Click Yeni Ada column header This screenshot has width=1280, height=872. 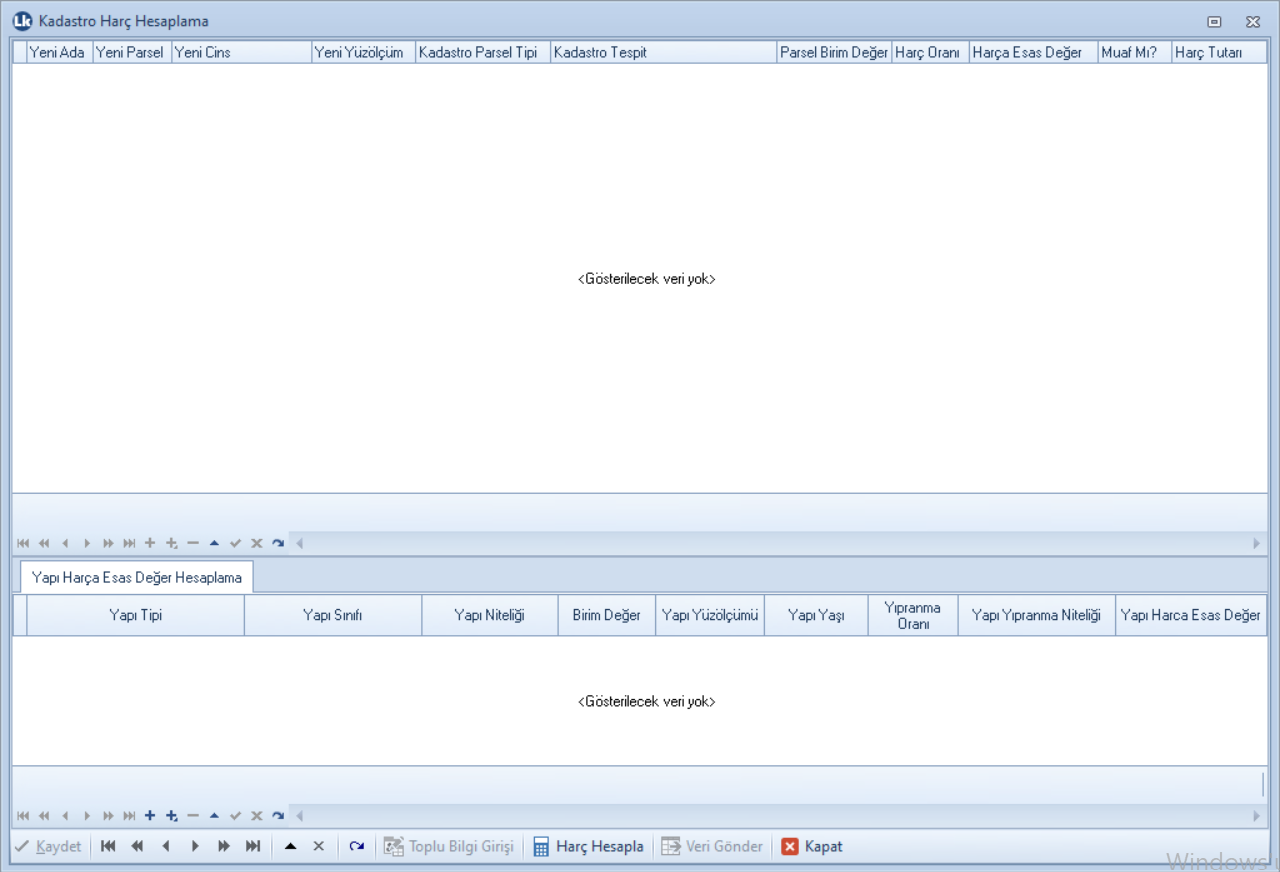[x=60, y=52]
